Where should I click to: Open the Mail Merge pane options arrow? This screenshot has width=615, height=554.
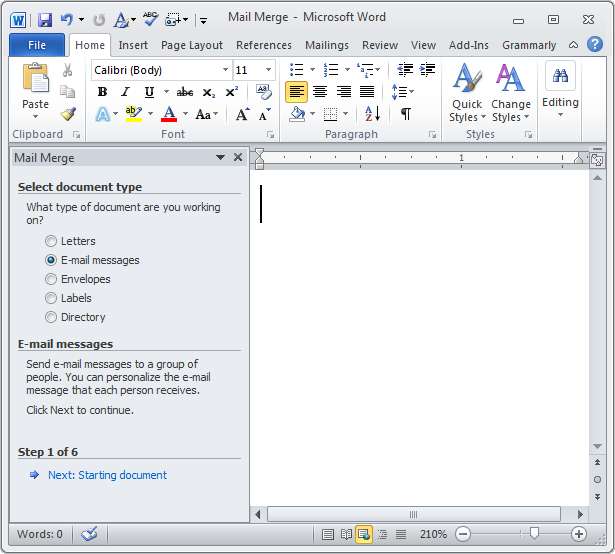(220, 157)
